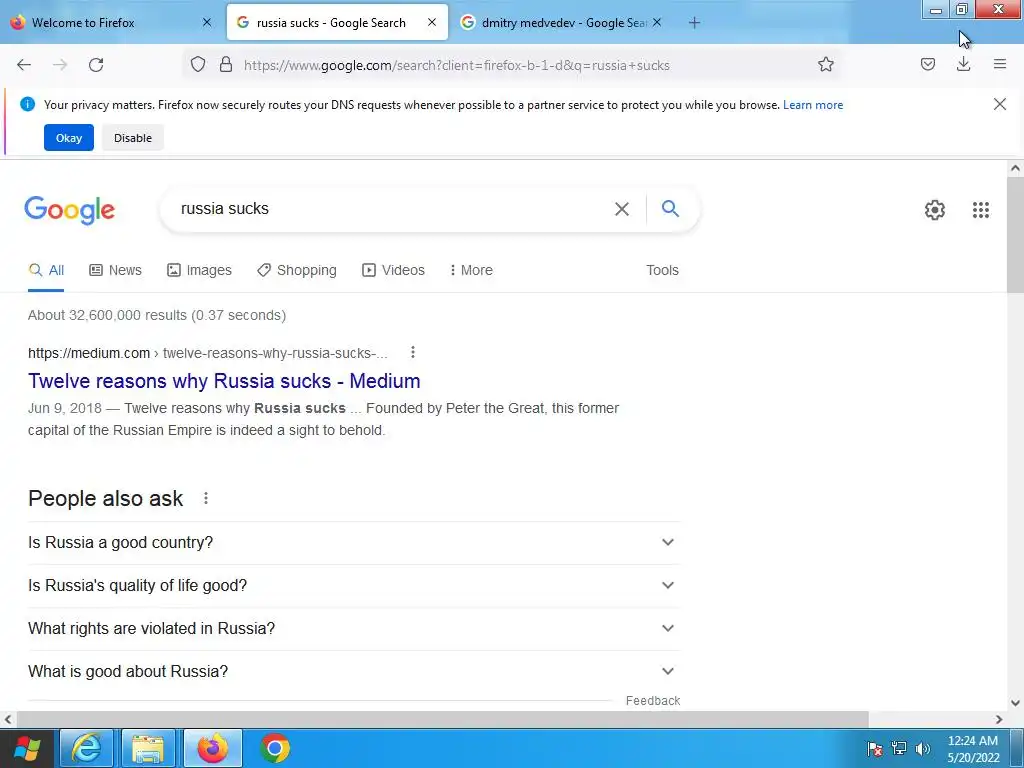The height and width of the screenshot is (768, 1024).
Task: Expand 'Is Russia's quality of life good?'
Action: [354, 586]
